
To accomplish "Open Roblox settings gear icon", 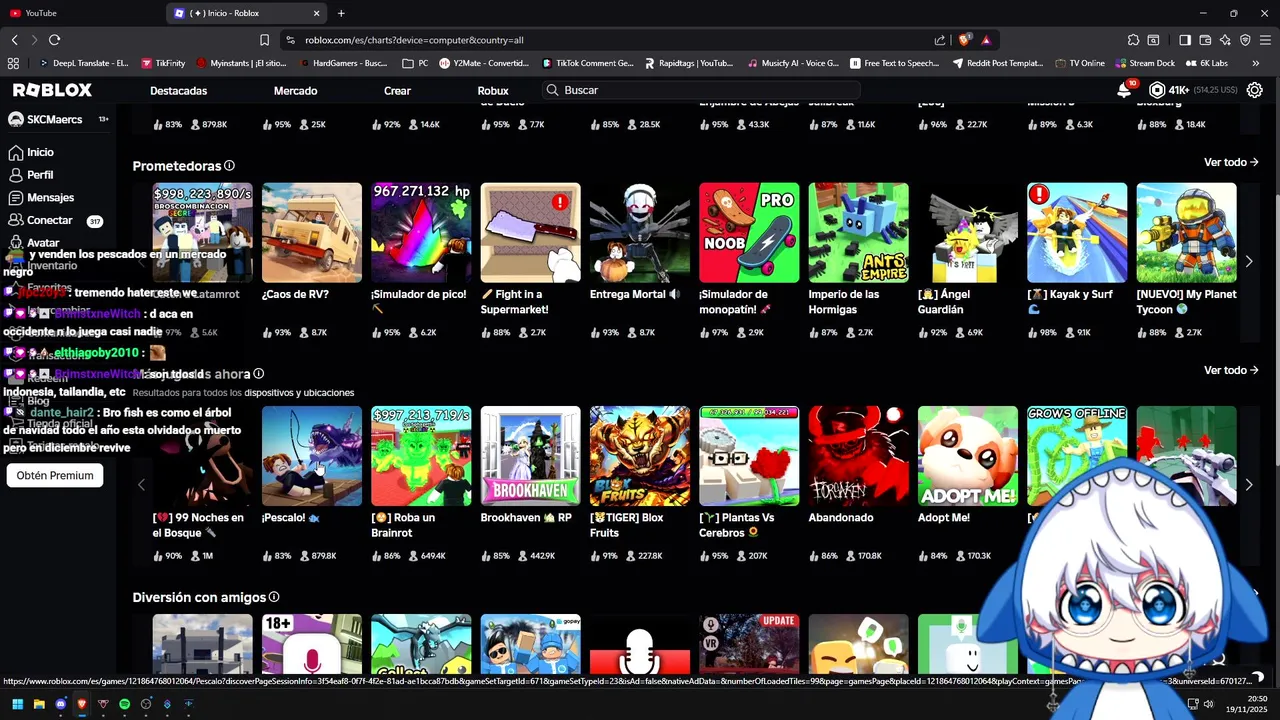I will (x=1254, y=90).
